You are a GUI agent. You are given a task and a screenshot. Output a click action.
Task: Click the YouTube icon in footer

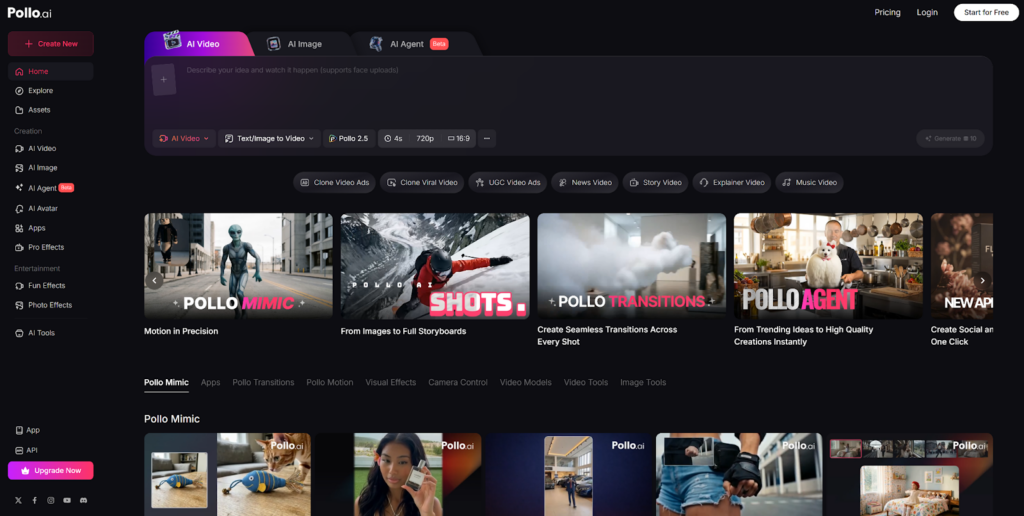[x=67, y=500]
